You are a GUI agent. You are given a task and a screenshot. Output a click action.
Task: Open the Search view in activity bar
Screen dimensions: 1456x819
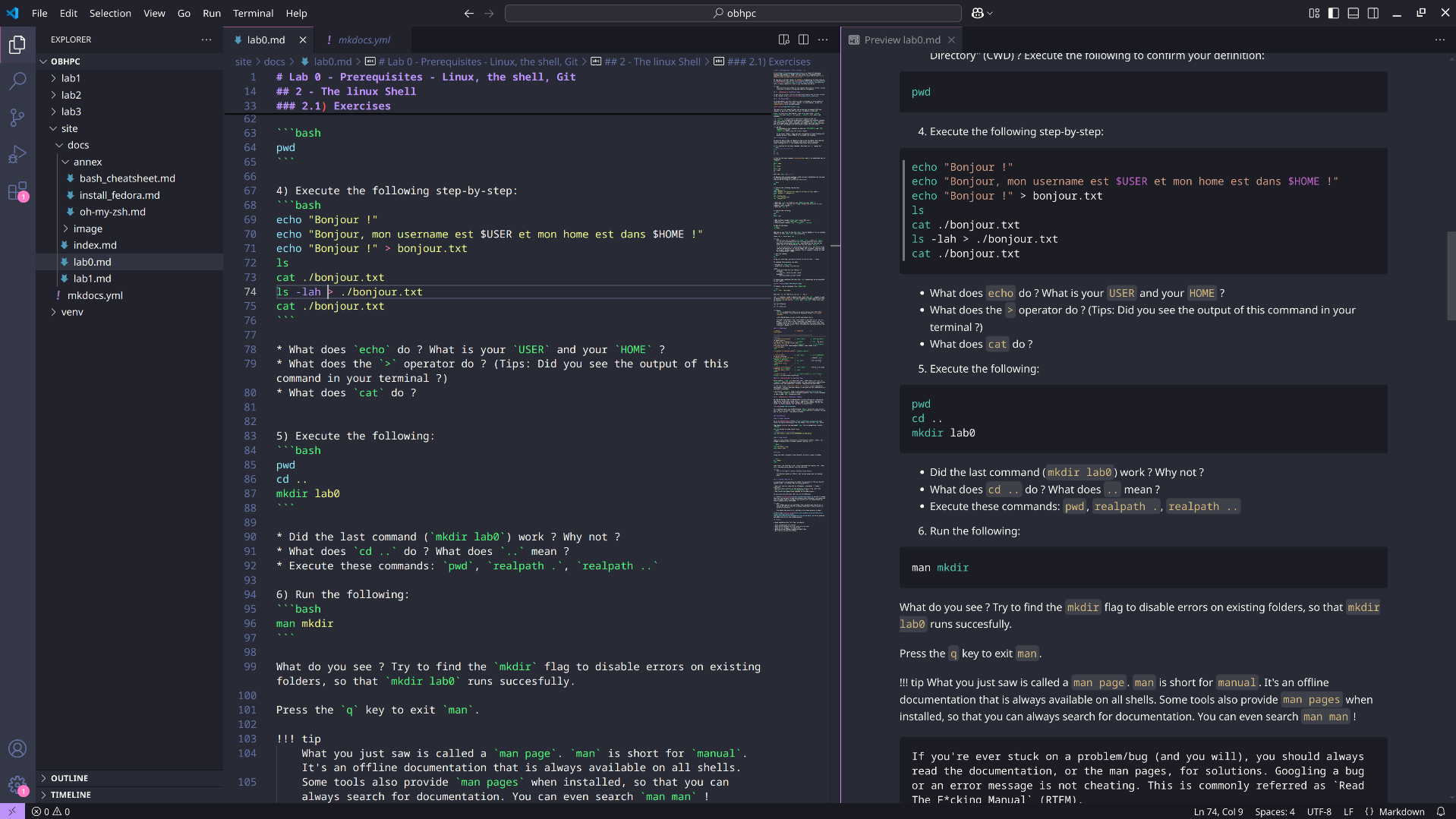coord(17,80)
